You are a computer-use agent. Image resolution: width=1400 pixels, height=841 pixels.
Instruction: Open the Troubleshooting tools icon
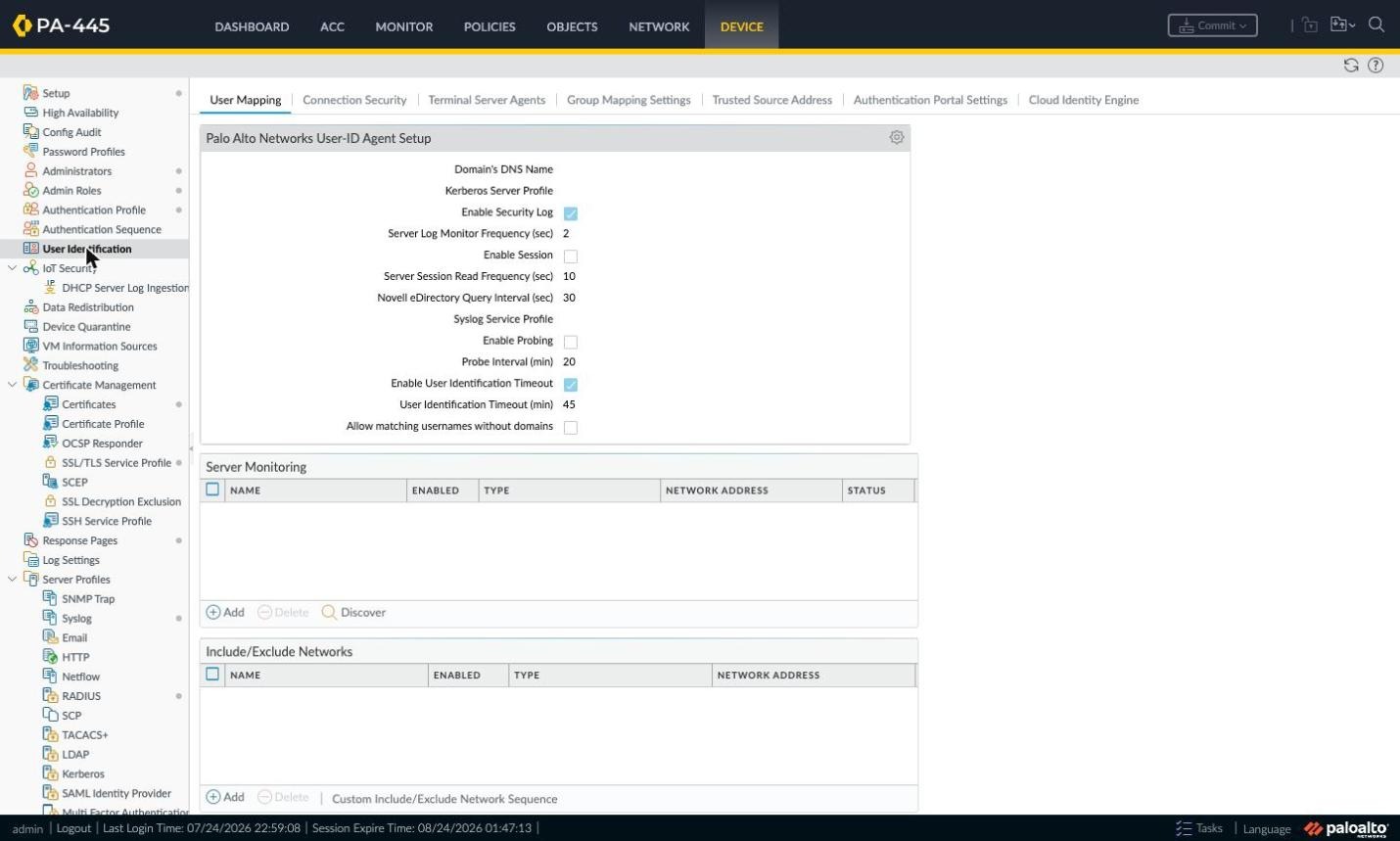coord(30,365)
